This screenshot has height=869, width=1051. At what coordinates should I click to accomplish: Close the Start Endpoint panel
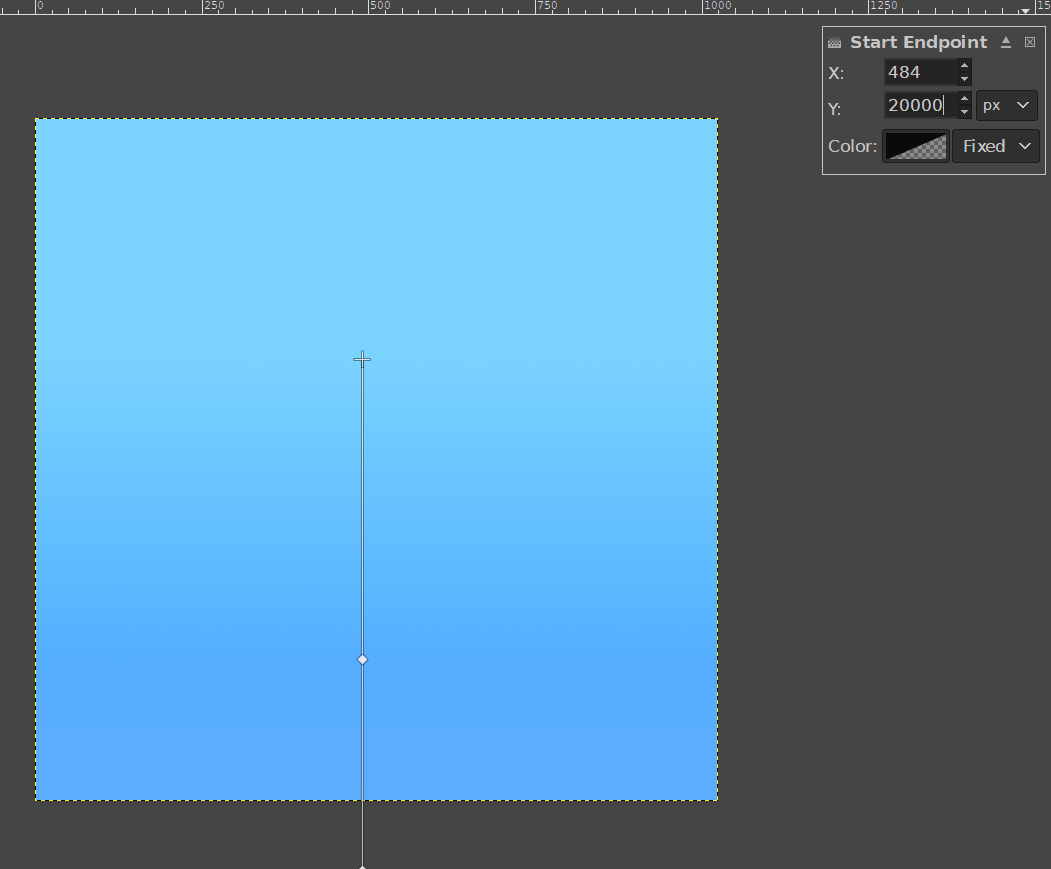[1030, 42]
